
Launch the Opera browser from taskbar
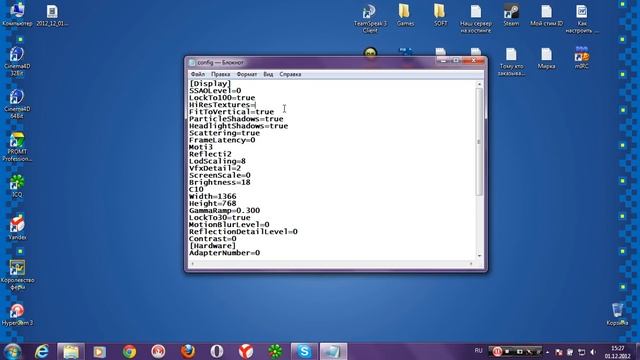[x=217, y=351]
